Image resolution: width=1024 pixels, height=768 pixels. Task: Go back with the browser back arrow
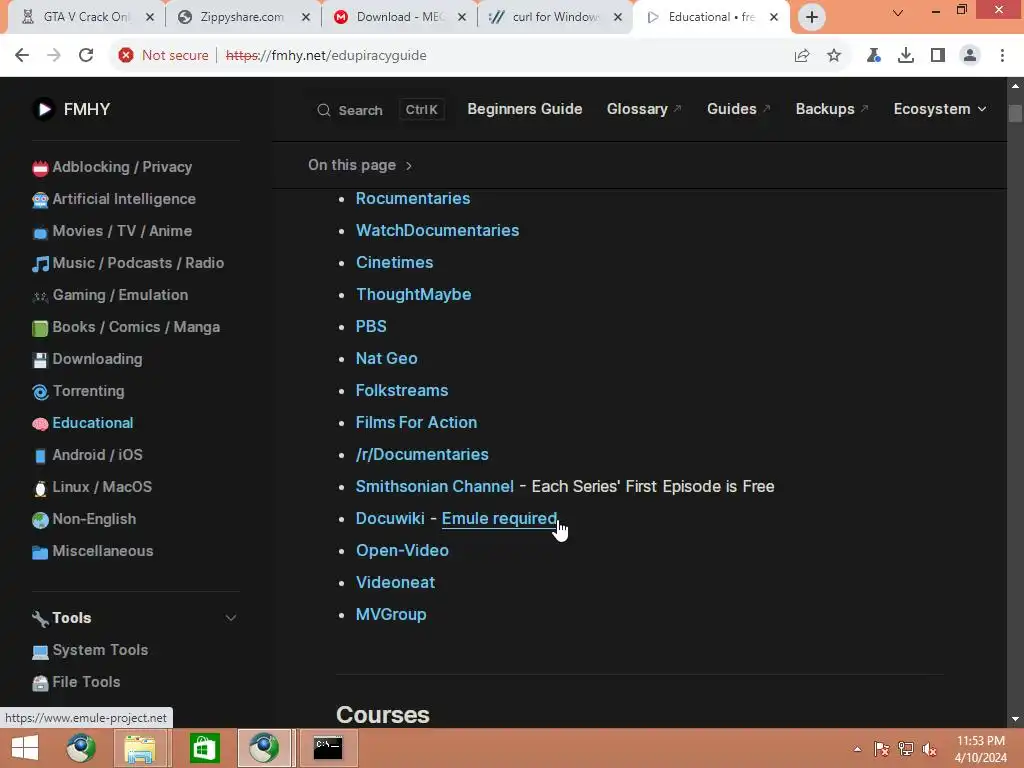pos(22,56)
